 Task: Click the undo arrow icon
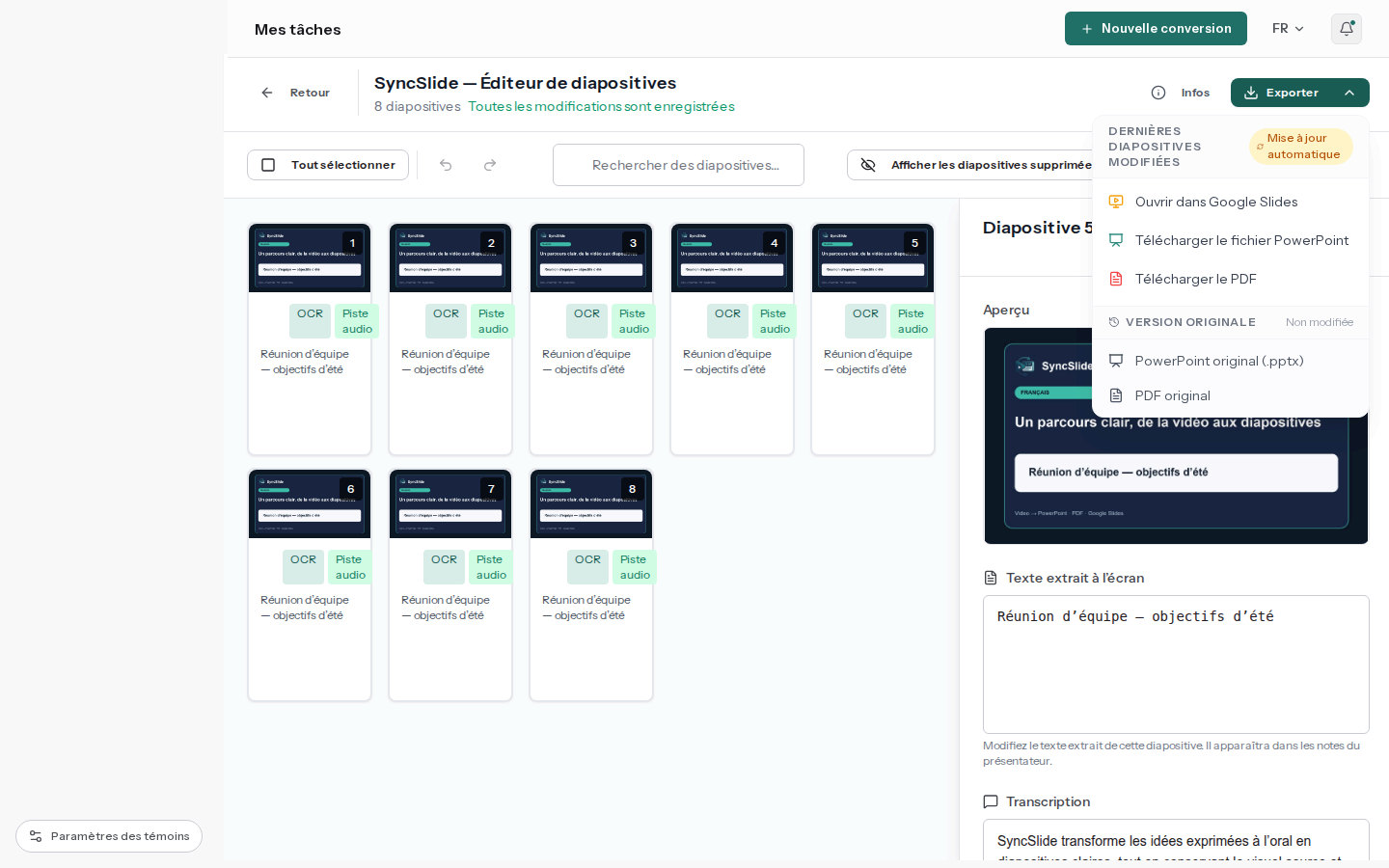[x=446, y=165]
